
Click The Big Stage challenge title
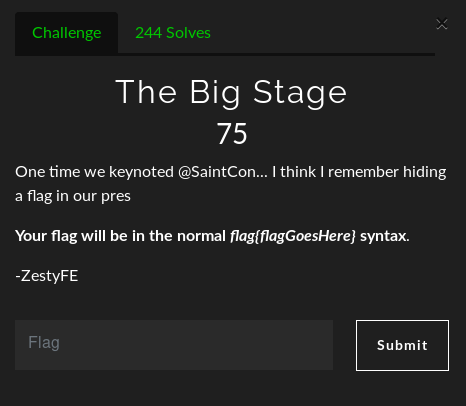click(231, 92)
